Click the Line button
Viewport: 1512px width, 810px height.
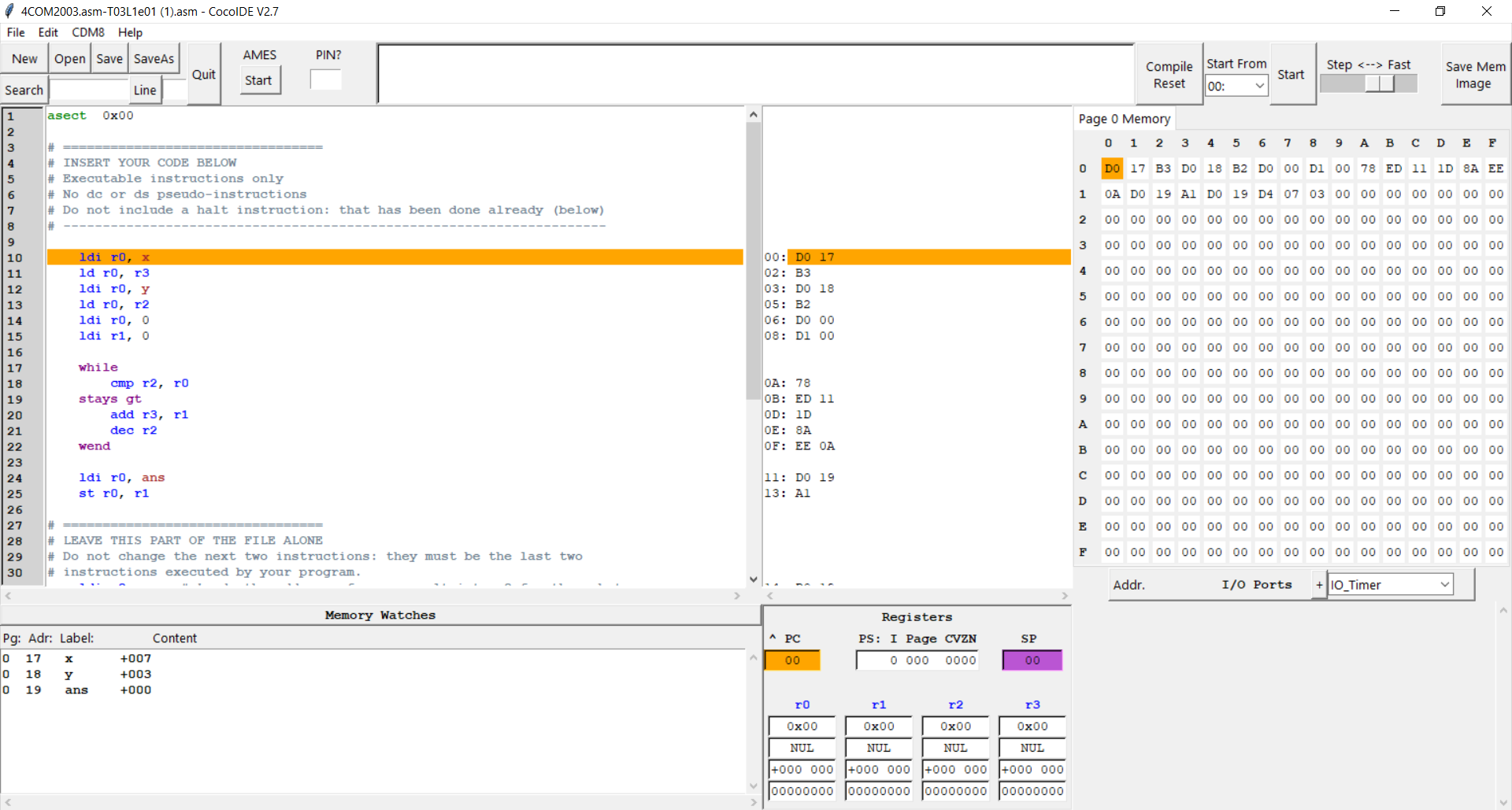(145, 91)
